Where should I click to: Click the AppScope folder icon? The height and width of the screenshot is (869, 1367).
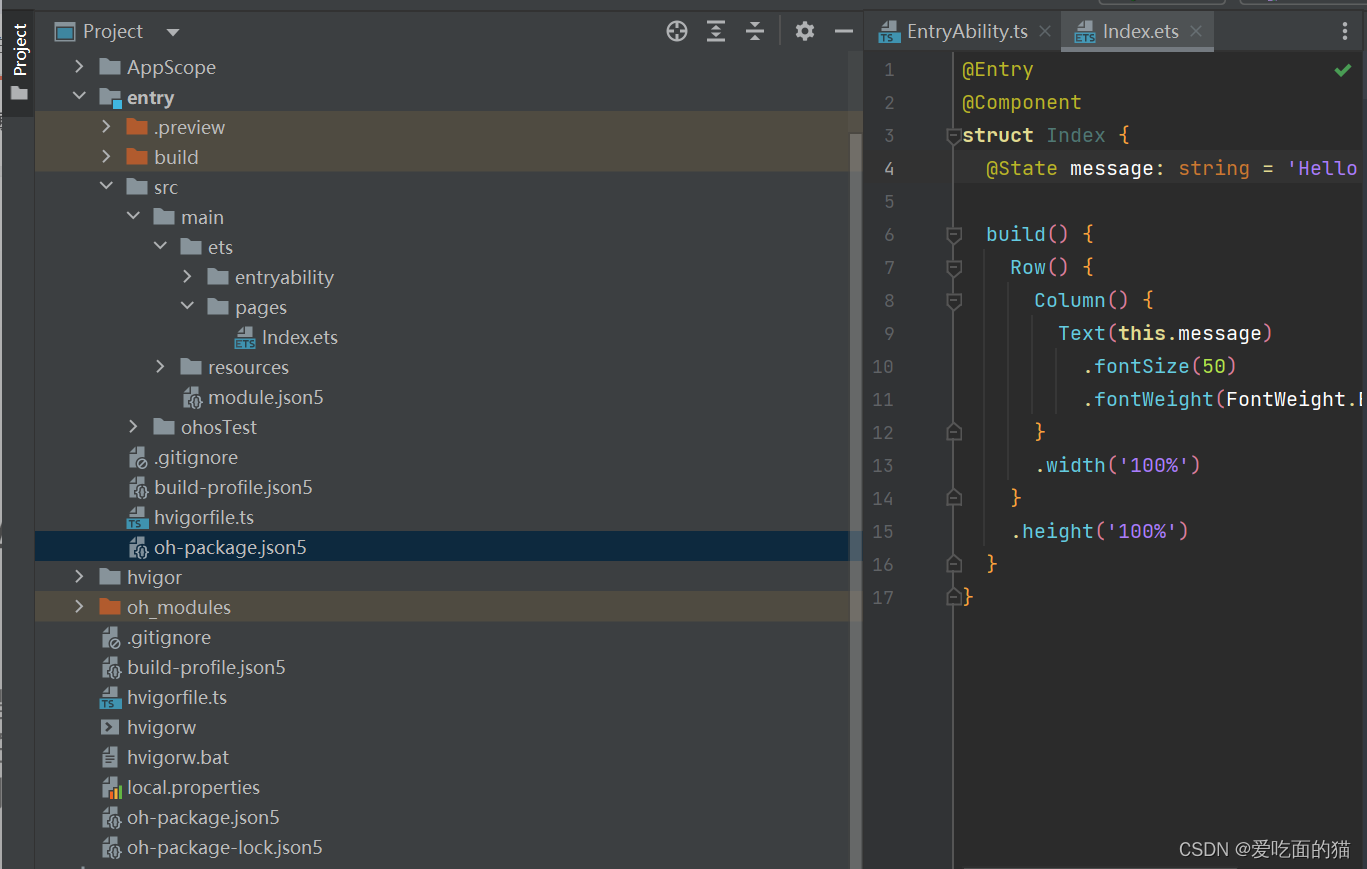click(110, 67)
